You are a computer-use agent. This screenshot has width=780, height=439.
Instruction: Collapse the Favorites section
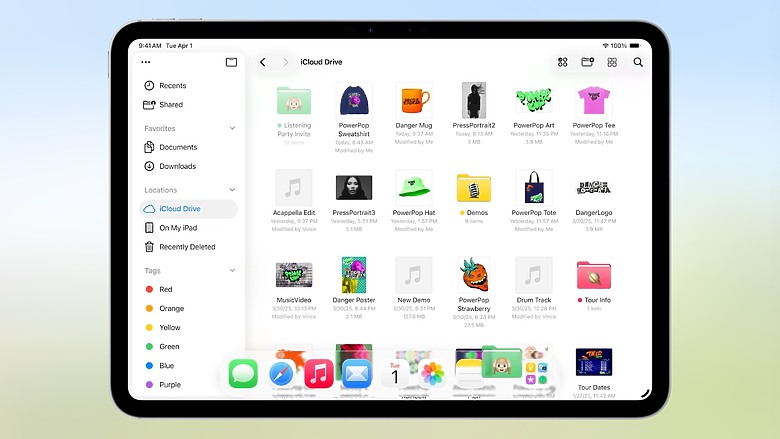tap(232, 128)
